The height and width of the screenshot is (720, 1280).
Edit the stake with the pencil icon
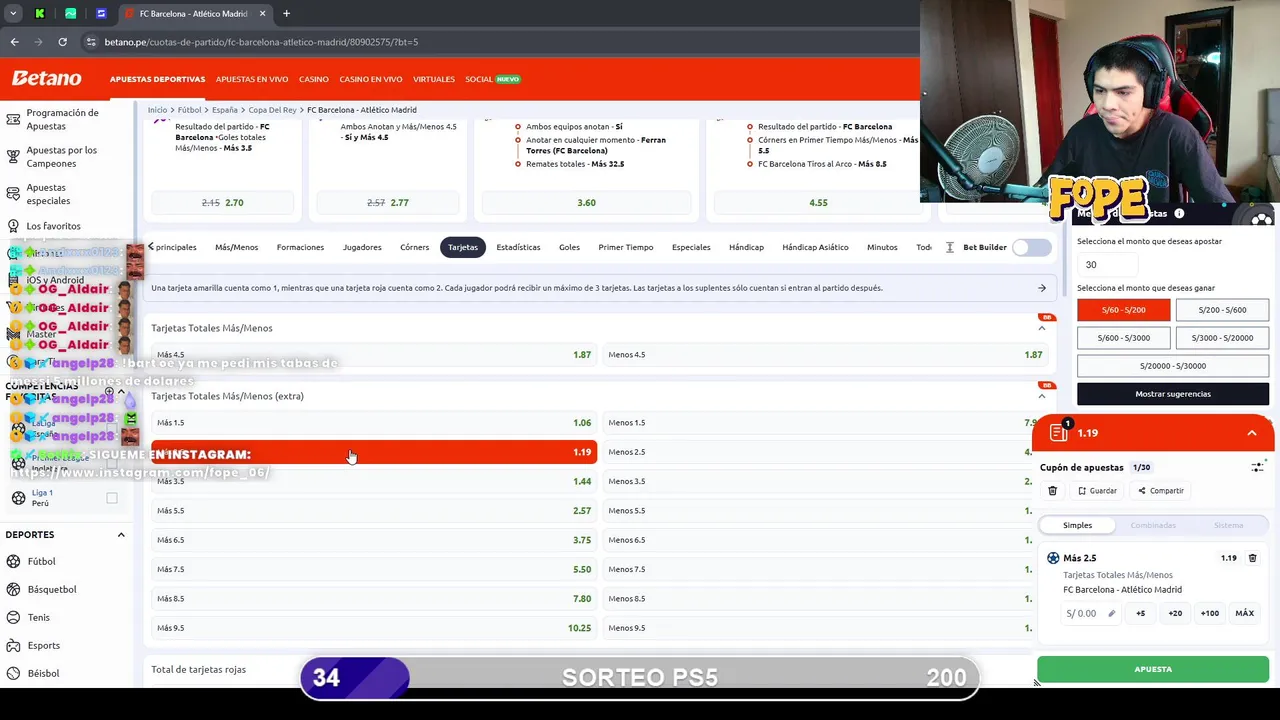pos(1111,613)
